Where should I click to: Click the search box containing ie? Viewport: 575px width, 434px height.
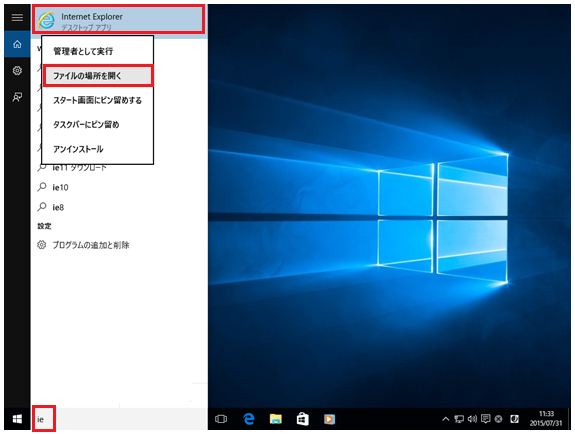point(119,419)
